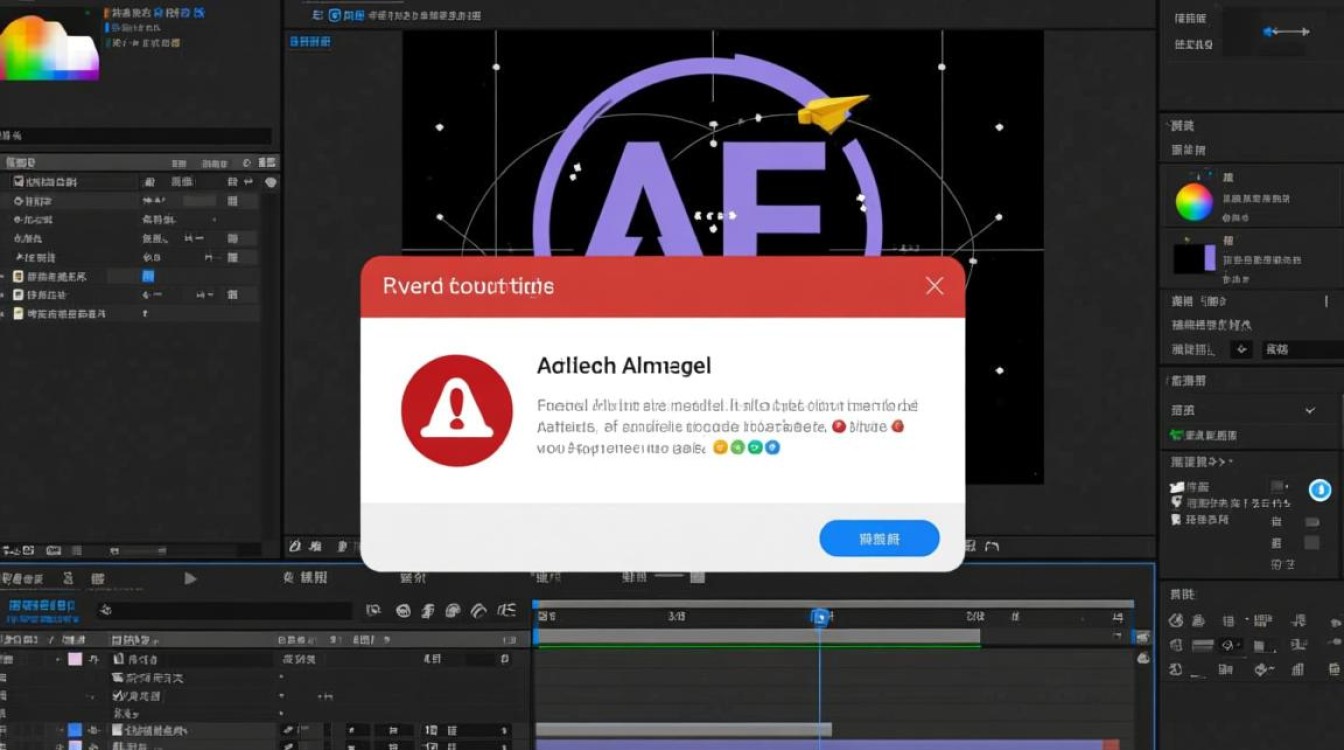1344x750 pixels.
Task: Click the pink color label on the timeline layer
Action: pos(75,659)
